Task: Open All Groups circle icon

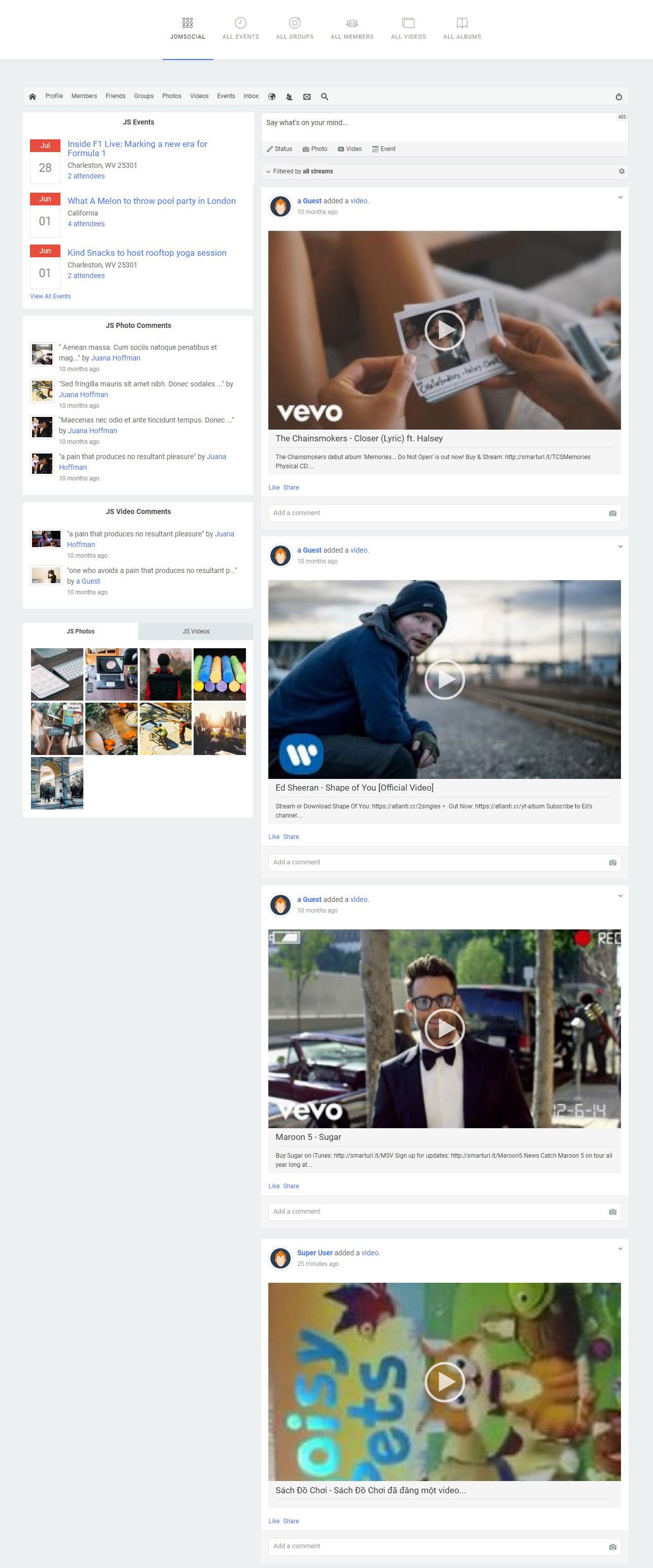Action: (x=295, y=23)
